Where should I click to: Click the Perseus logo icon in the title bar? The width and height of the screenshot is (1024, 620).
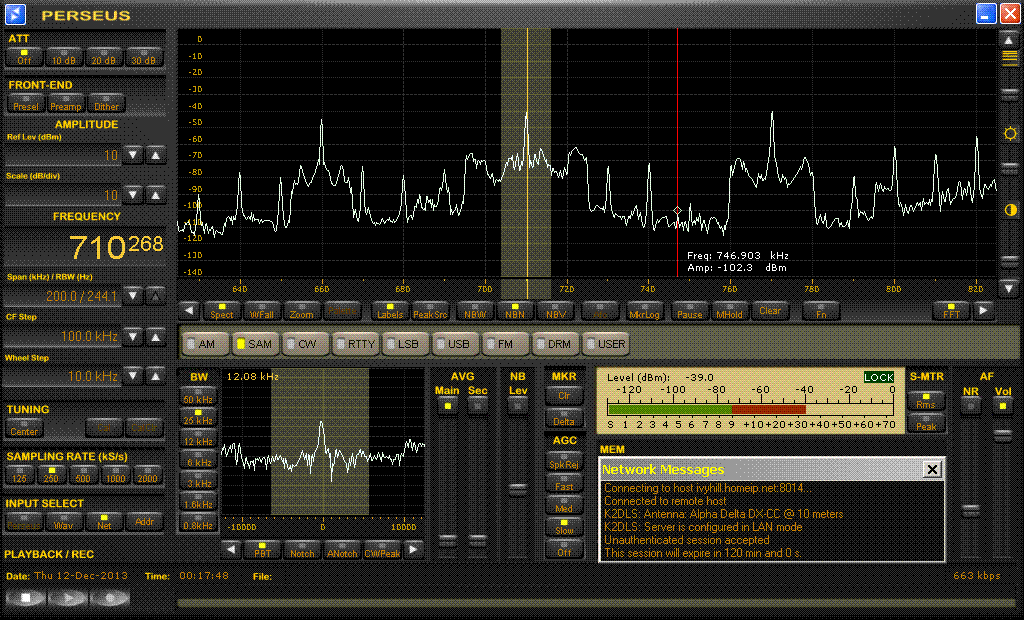(15, 14)
